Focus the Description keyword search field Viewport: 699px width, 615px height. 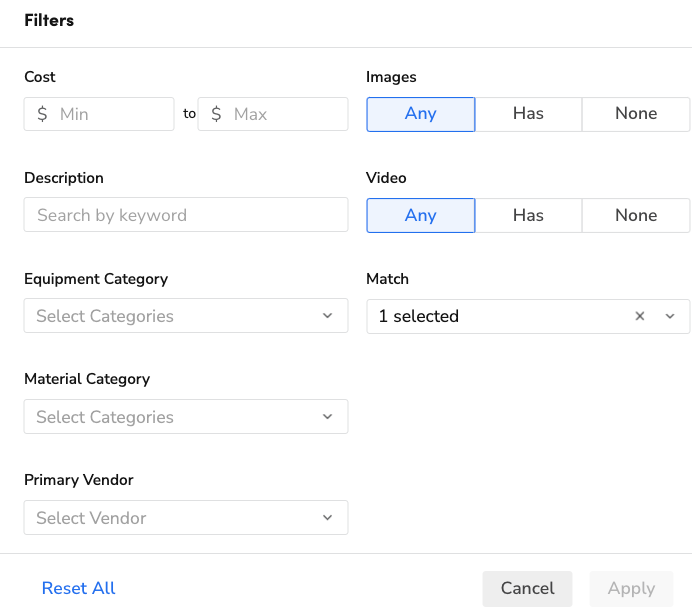[186, 215]
